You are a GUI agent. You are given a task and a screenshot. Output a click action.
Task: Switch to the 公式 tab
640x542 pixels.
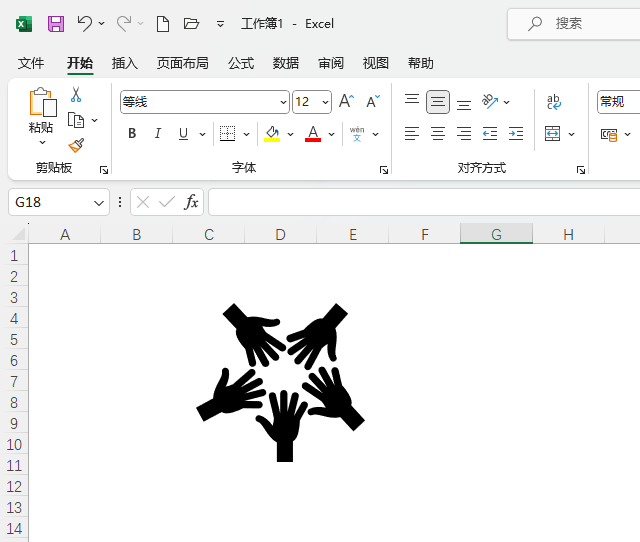click(241, 63)
